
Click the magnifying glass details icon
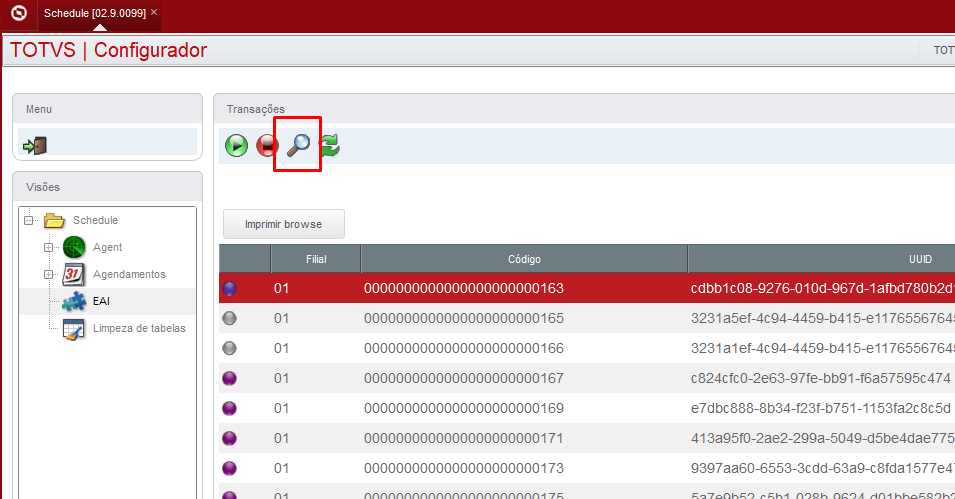point(298,145)
